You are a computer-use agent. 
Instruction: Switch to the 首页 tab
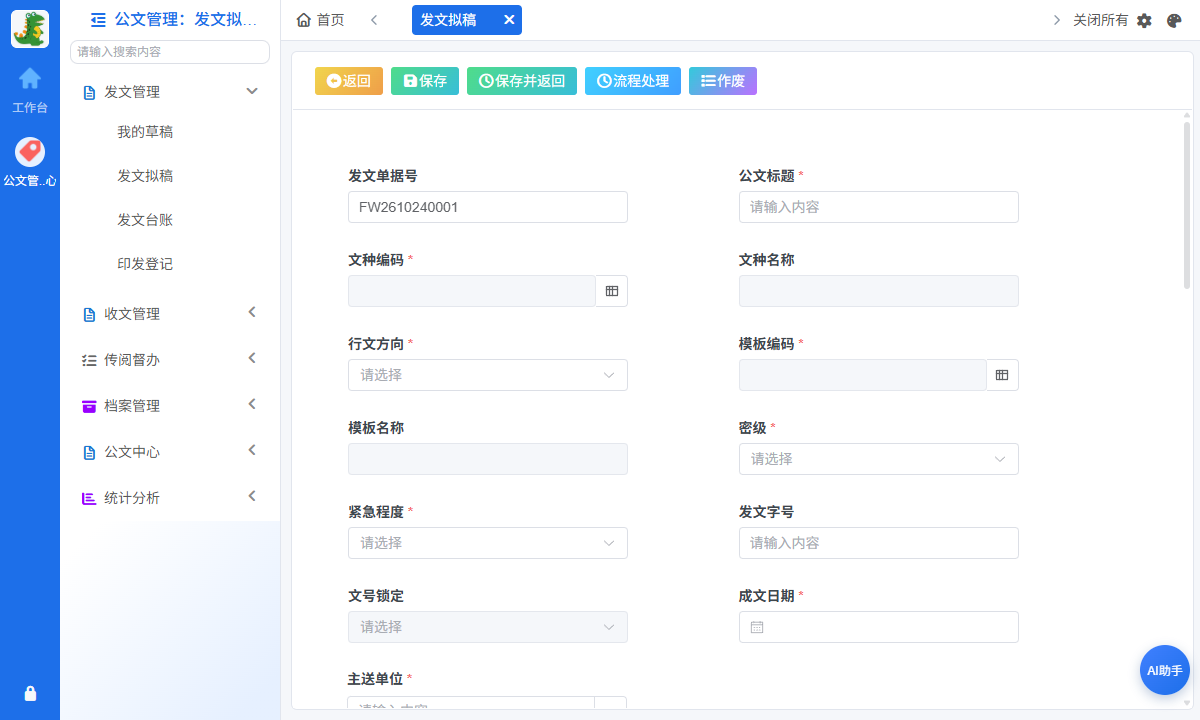click(321, 20)
